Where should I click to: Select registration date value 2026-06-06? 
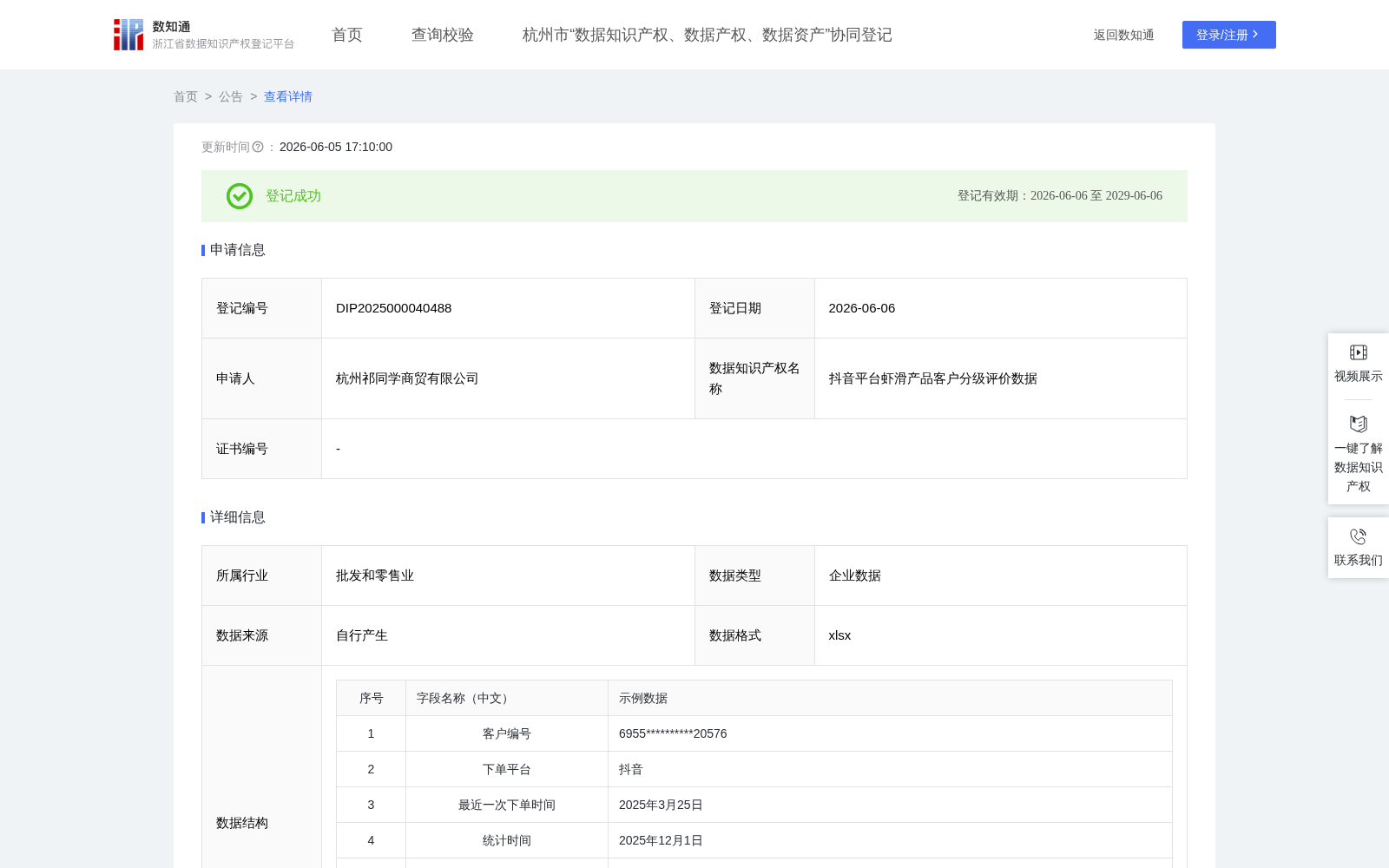click(x=862, y=308)
